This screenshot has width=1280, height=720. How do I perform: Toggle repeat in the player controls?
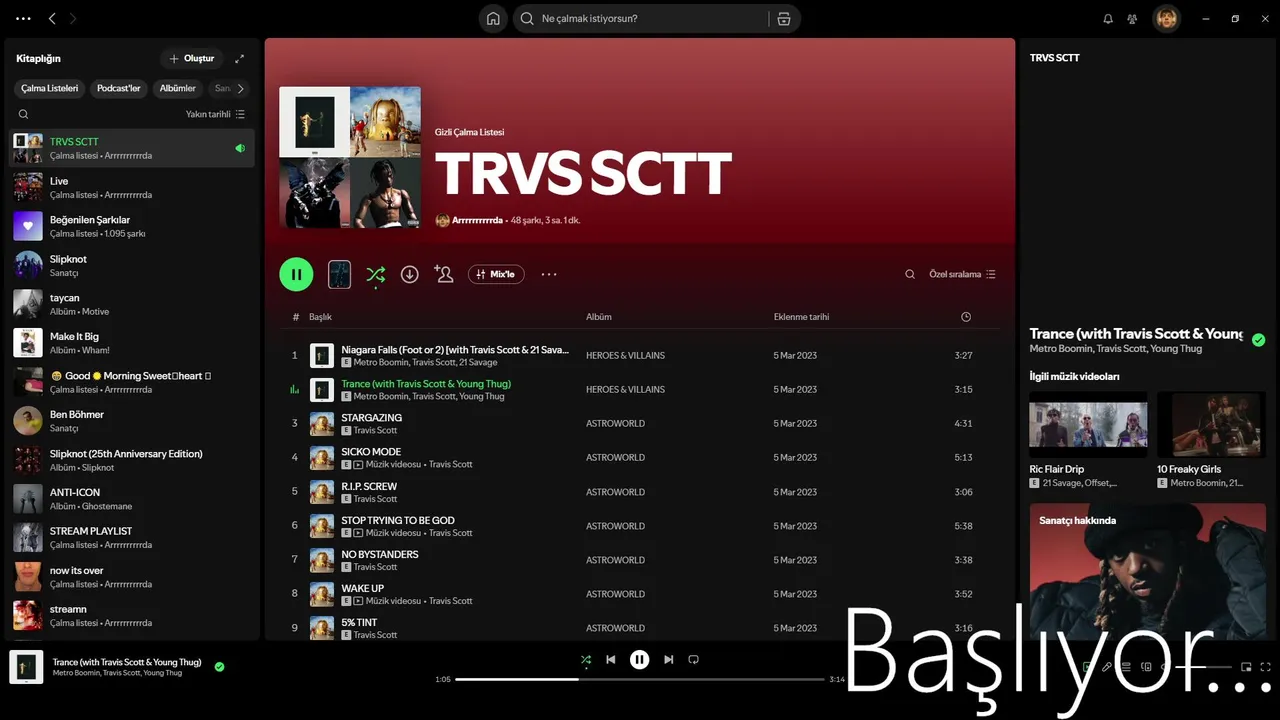pyautogui.click(x=694, y=660)
